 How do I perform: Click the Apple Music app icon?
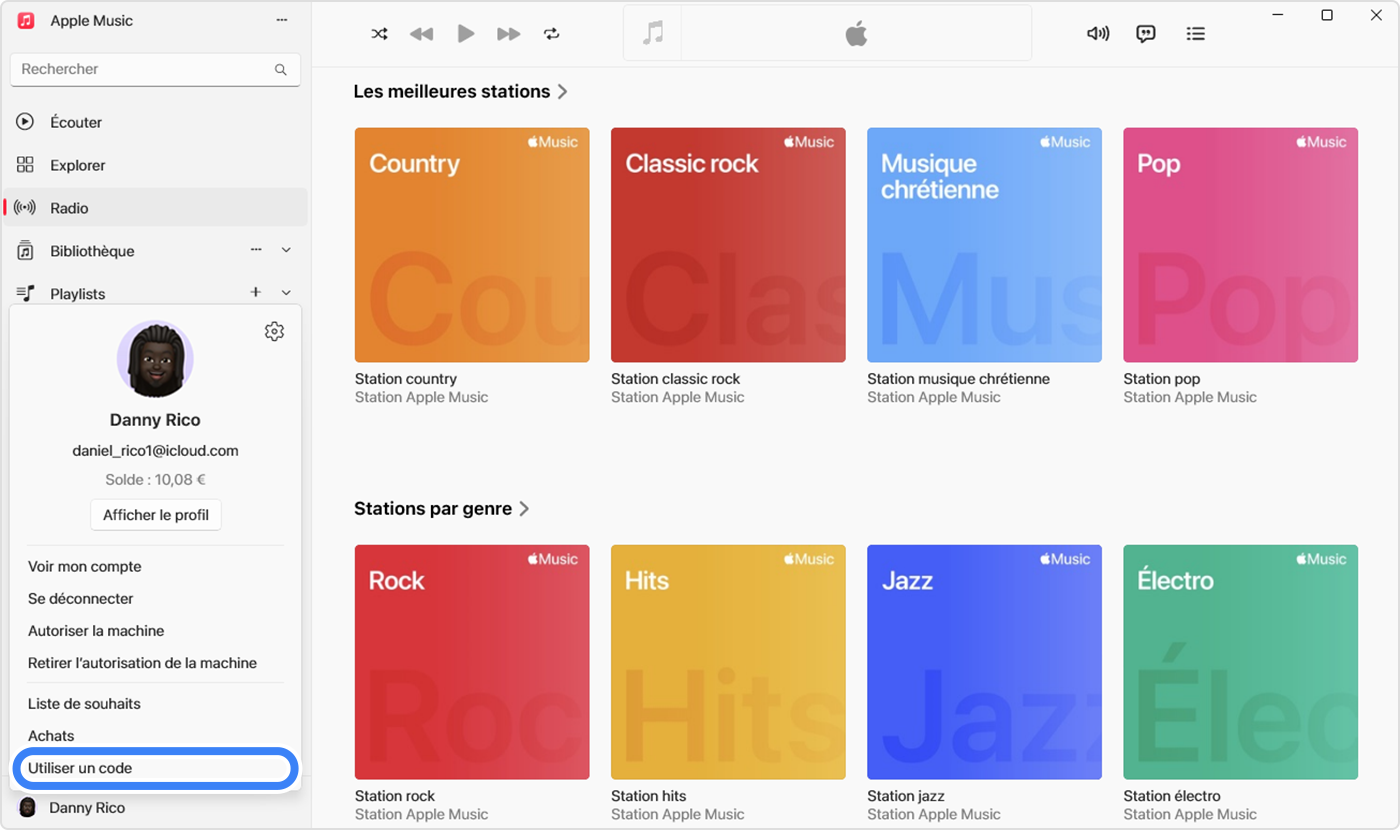[x=24, y=19]
